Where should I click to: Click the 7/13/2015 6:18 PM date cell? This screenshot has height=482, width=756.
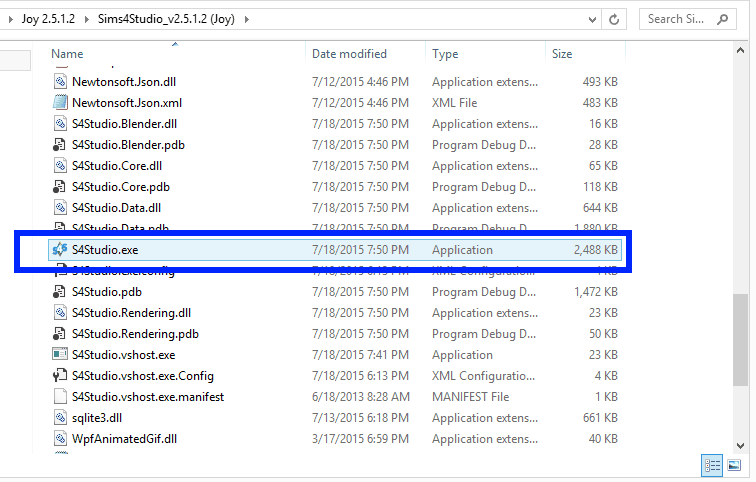360,417
